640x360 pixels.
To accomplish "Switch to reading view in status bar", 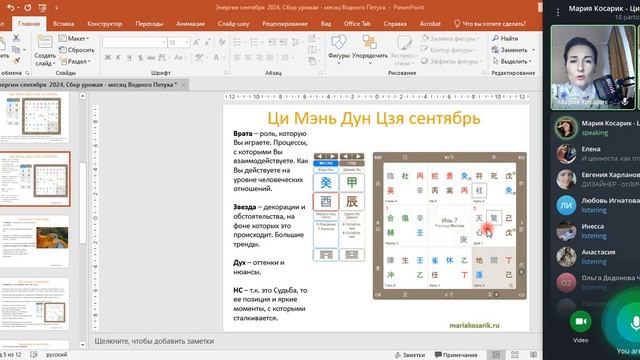I will (x=533, y=355).
